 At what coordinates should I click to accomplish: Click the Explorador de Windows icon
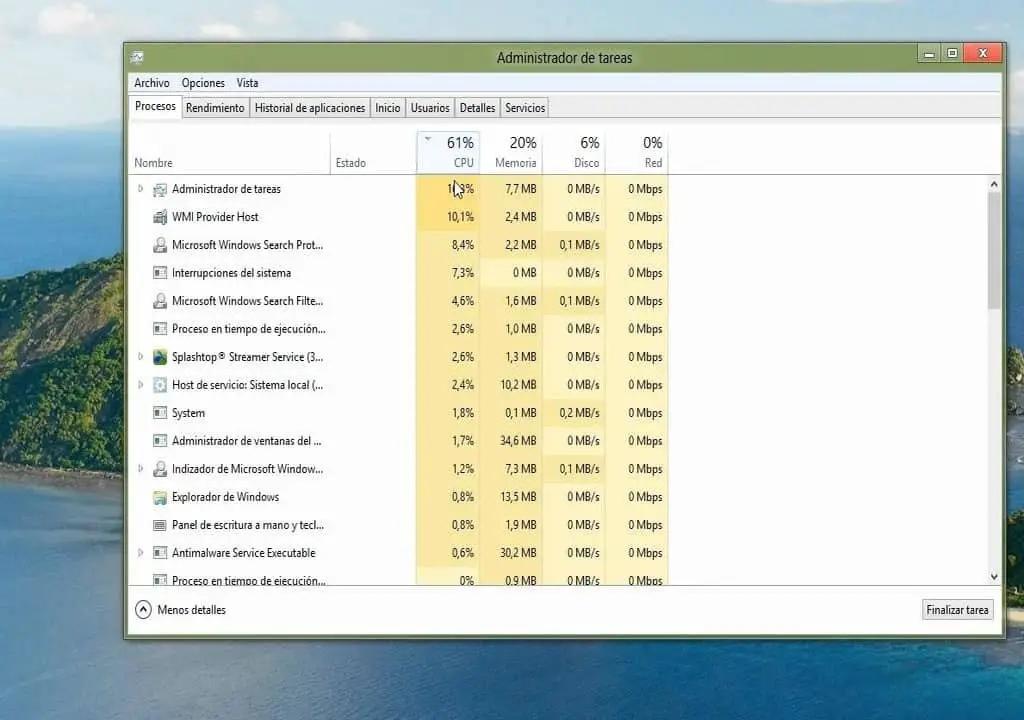(x=160, y=497)
